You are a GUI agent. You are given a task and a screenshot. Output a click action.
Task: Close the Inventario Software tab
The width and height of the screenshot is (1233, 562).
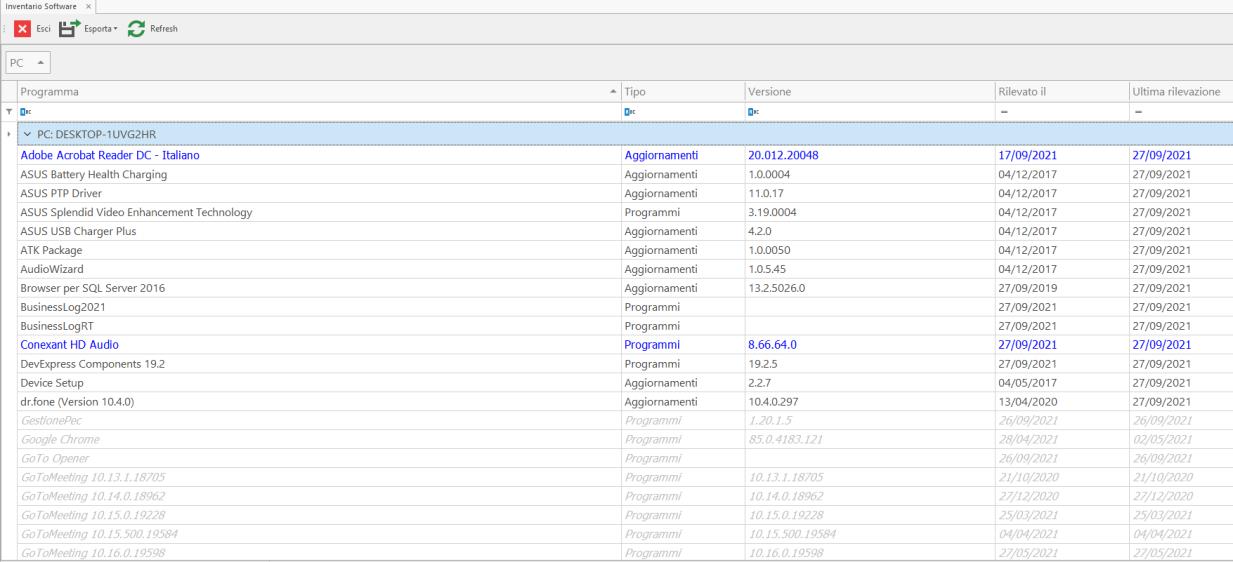pos(88,7)
